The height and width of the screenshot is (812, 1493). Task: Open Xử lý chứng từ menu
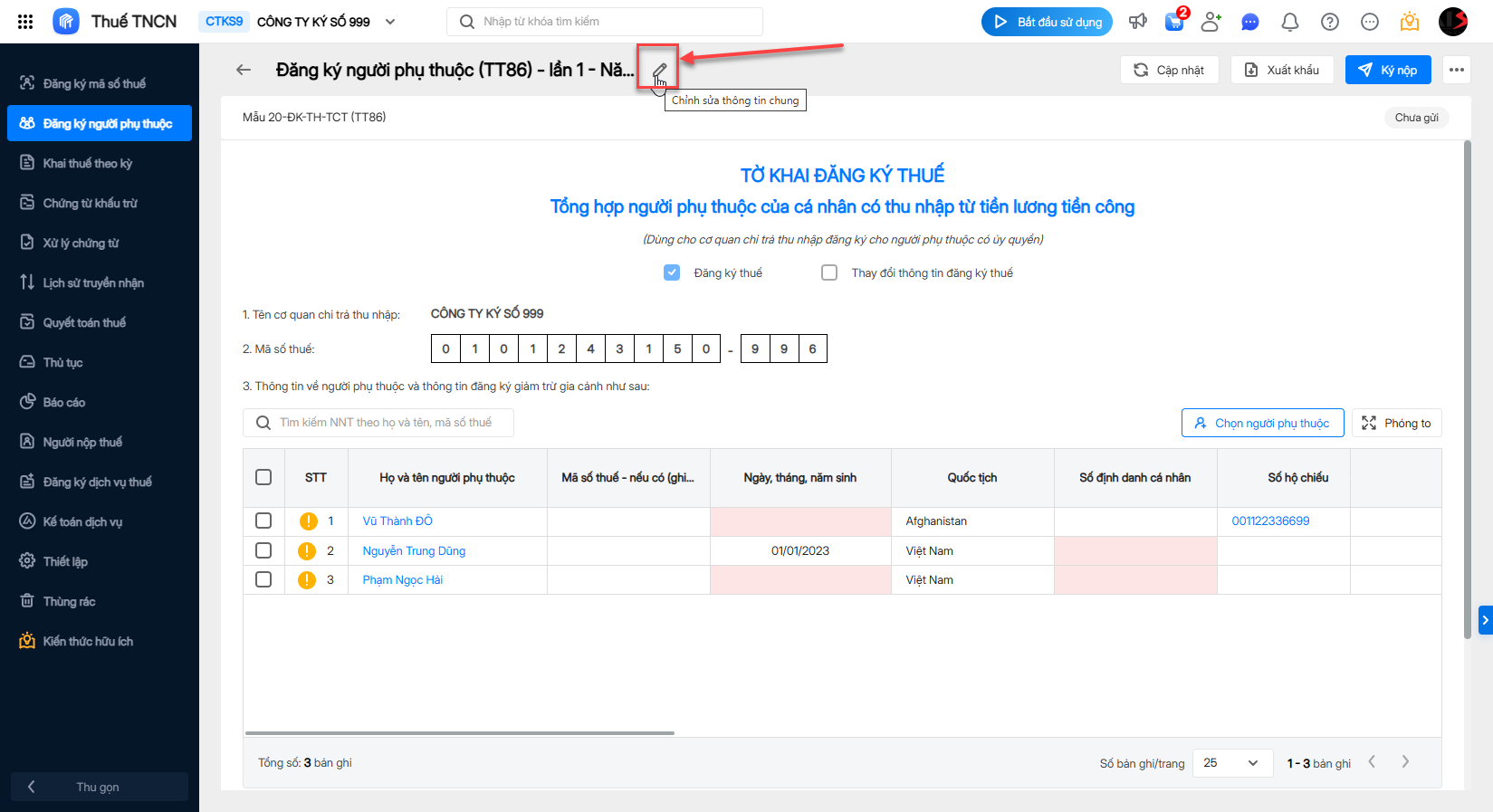pyautogui.click(x=100, y=243)
